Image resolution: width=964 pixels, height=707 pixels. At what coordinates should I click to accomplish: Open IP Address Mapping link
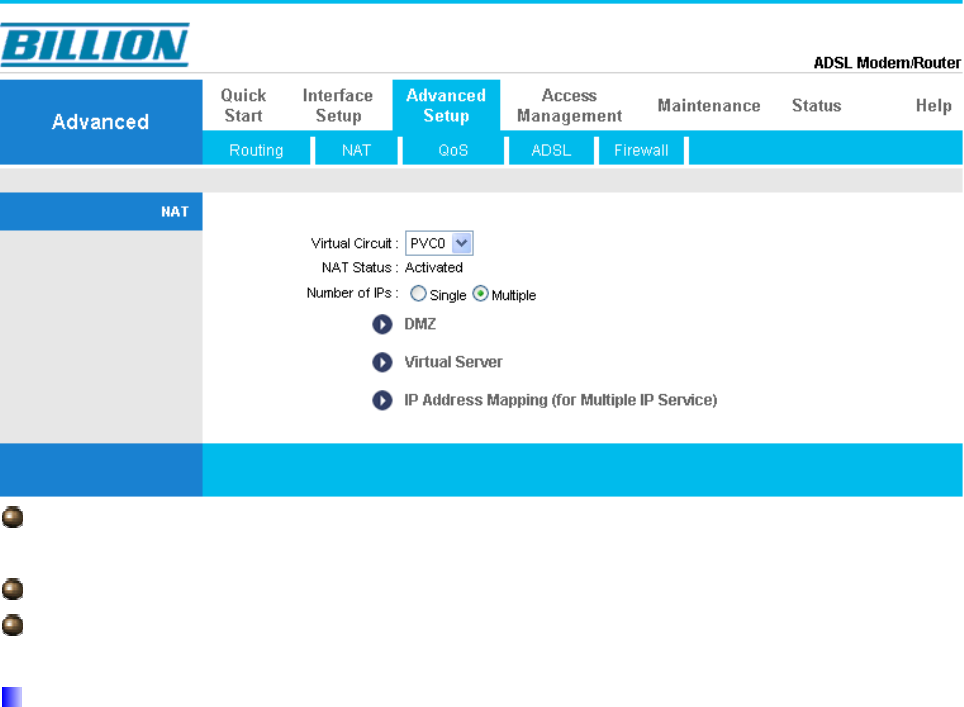[x=561, y=400]
